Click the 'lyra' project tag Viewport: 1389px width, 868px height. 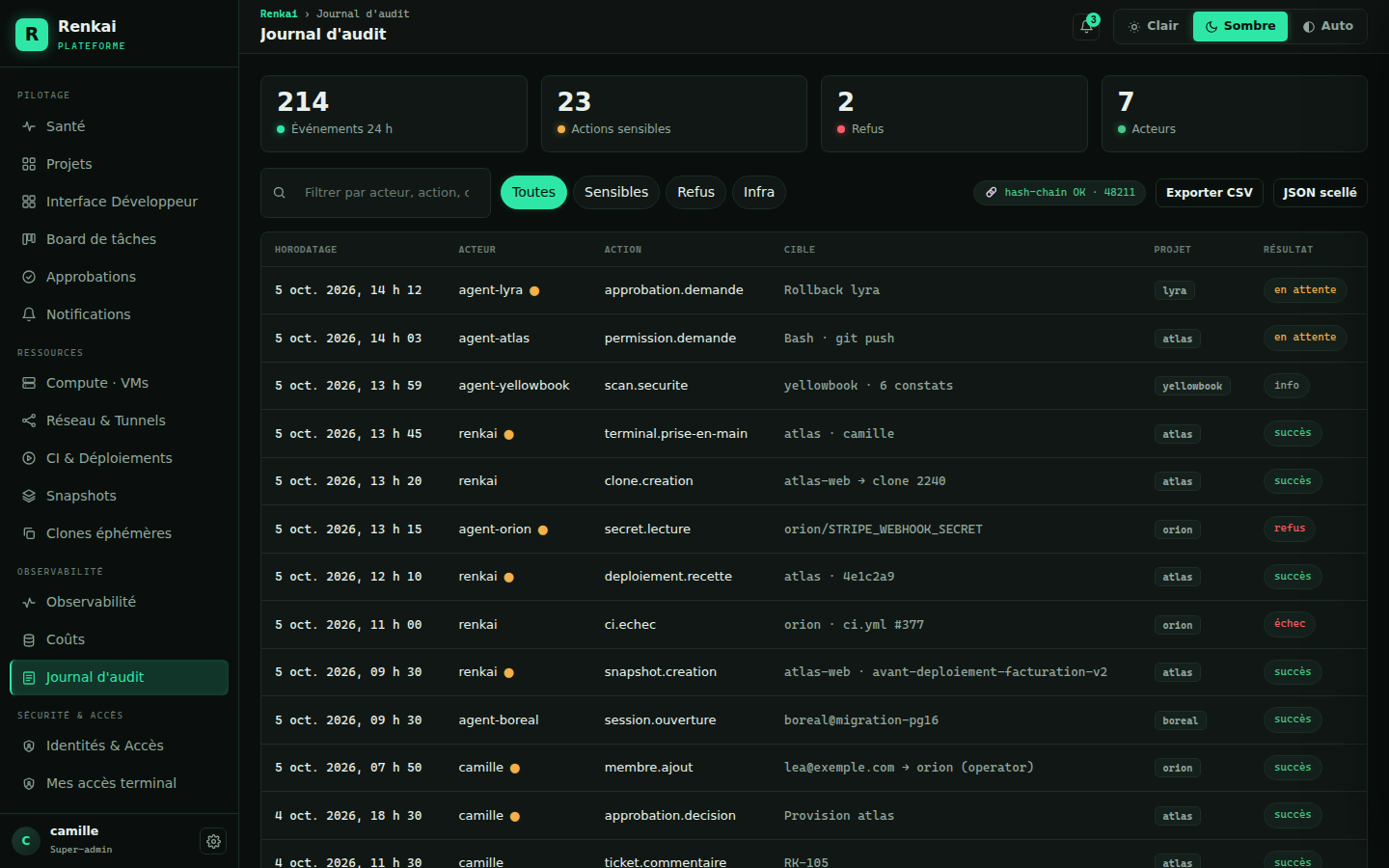click(x=1175, y=290)
